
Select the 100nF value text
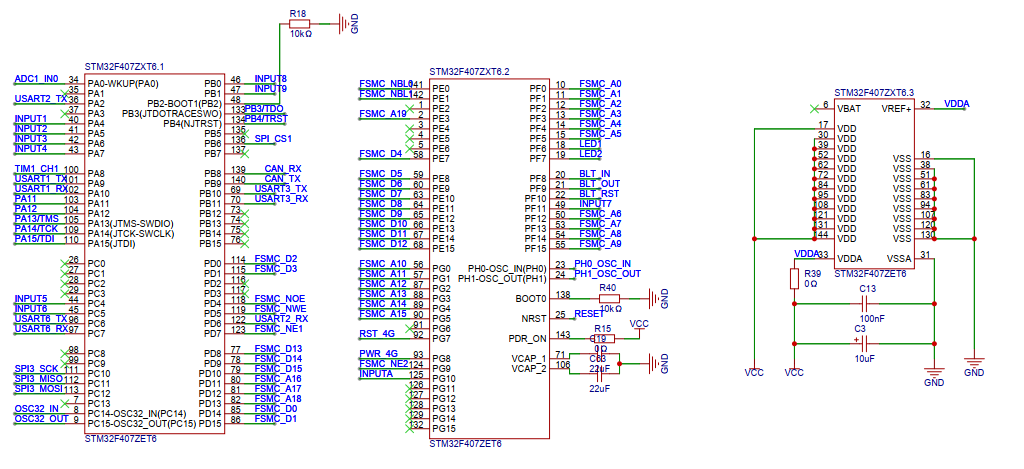click(871, 318)
